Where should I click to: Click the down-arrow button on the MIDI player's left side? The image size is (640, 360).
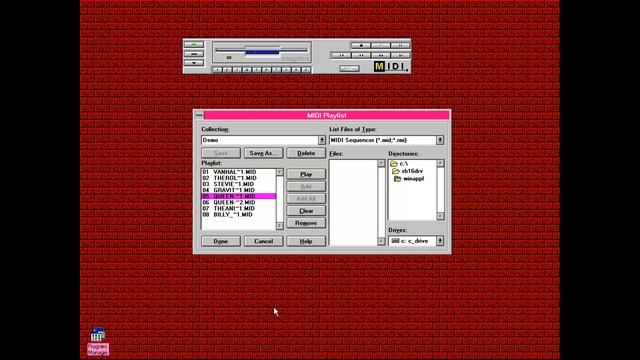[x=194, y=63]
